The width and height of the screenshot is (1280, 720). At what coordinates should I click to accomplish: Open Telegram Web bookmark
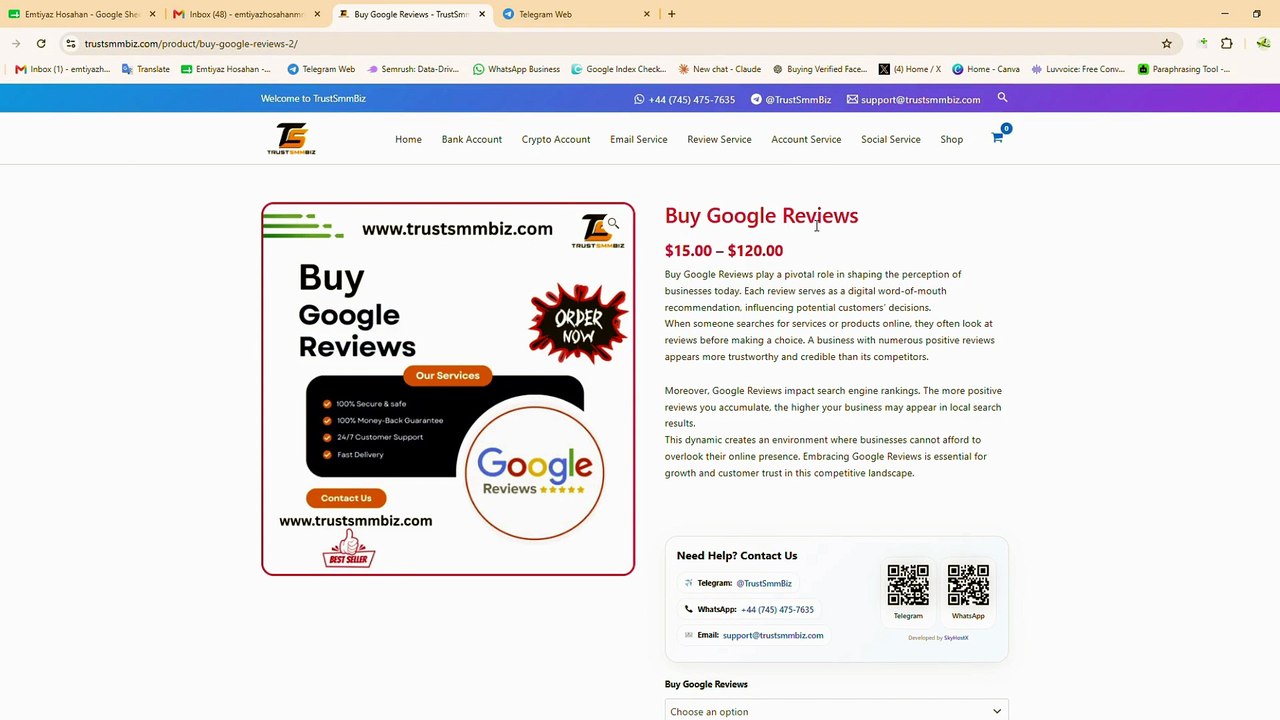click(321, 69)
